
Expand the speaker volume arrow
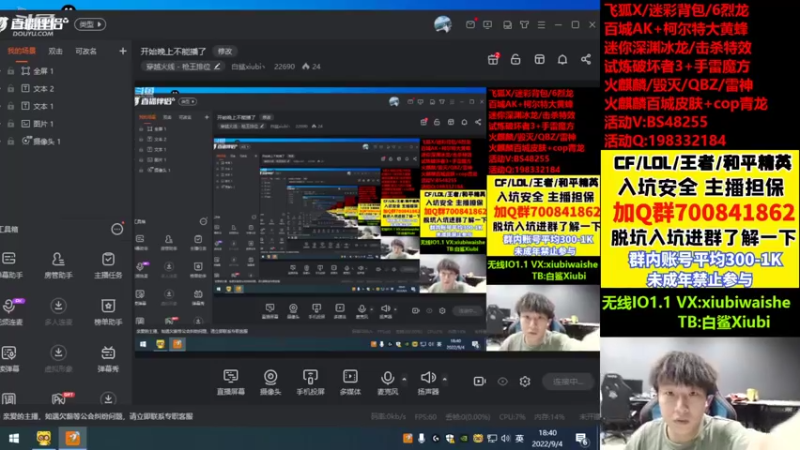[444, 379]
